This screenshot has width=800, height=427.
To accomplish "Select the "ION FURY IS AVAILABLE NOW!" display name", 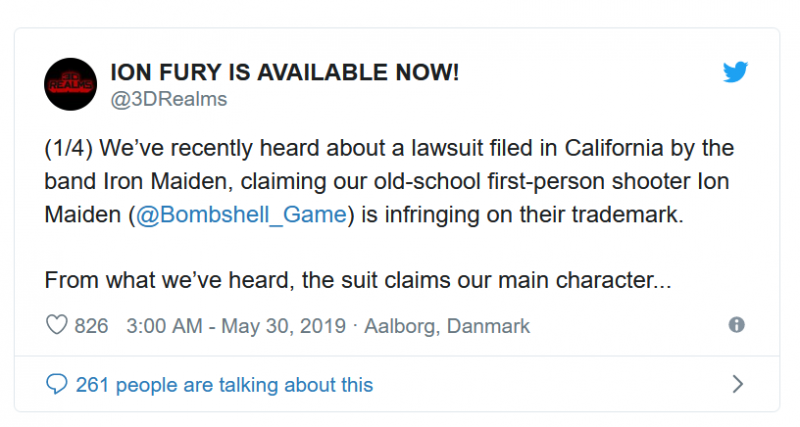I will [x=285, y=72].
